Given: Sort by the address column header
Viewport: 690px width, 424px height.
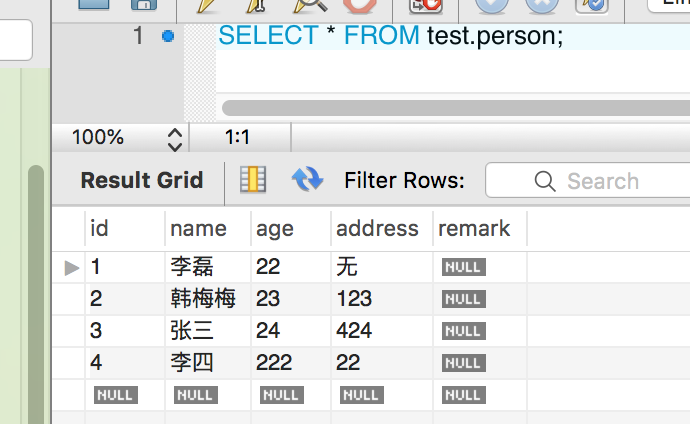Looking at the screenshot, I should (x=382, y=229).
